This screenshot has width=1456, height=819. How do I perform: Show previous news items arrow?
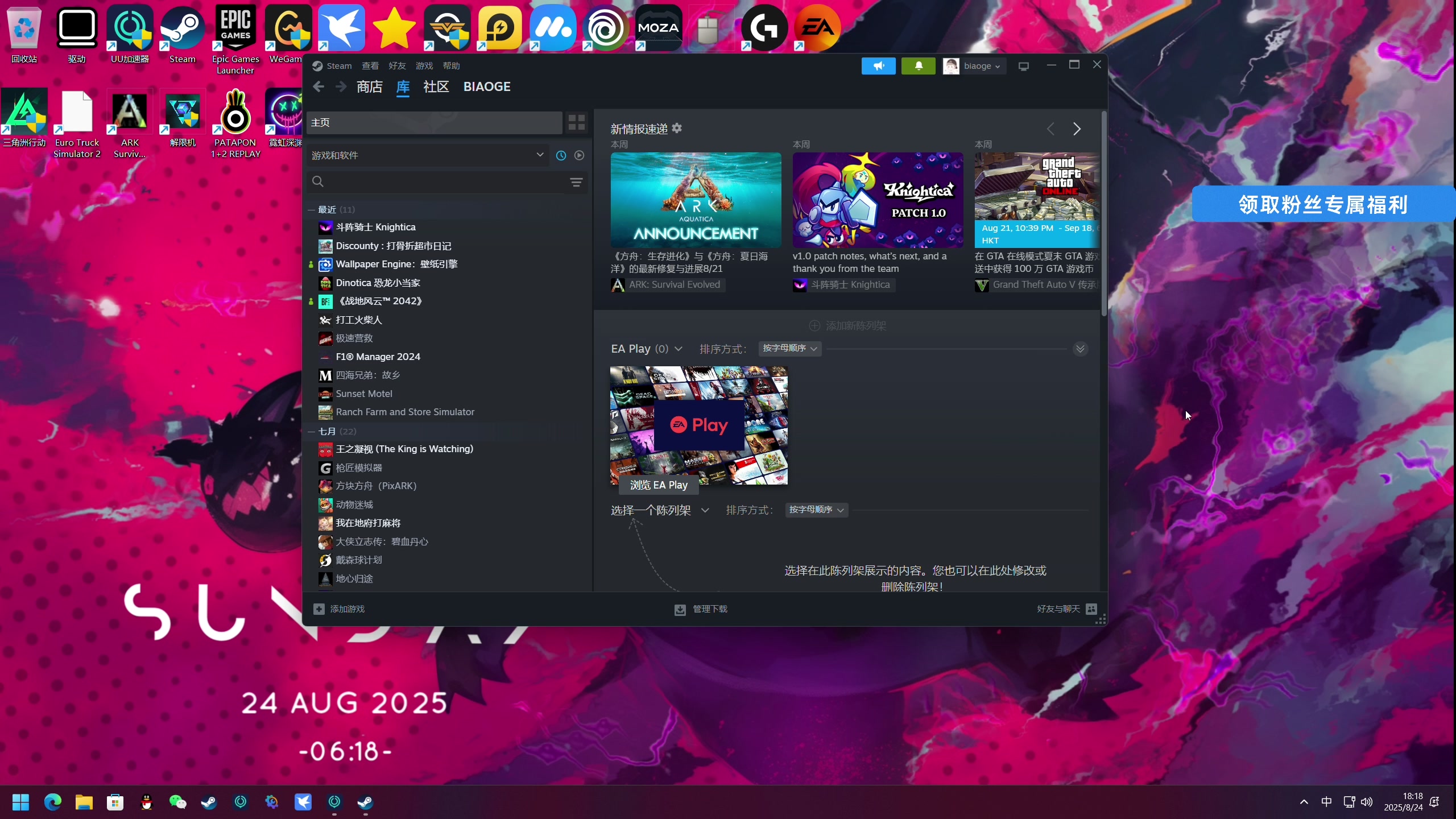(1050, 129)
